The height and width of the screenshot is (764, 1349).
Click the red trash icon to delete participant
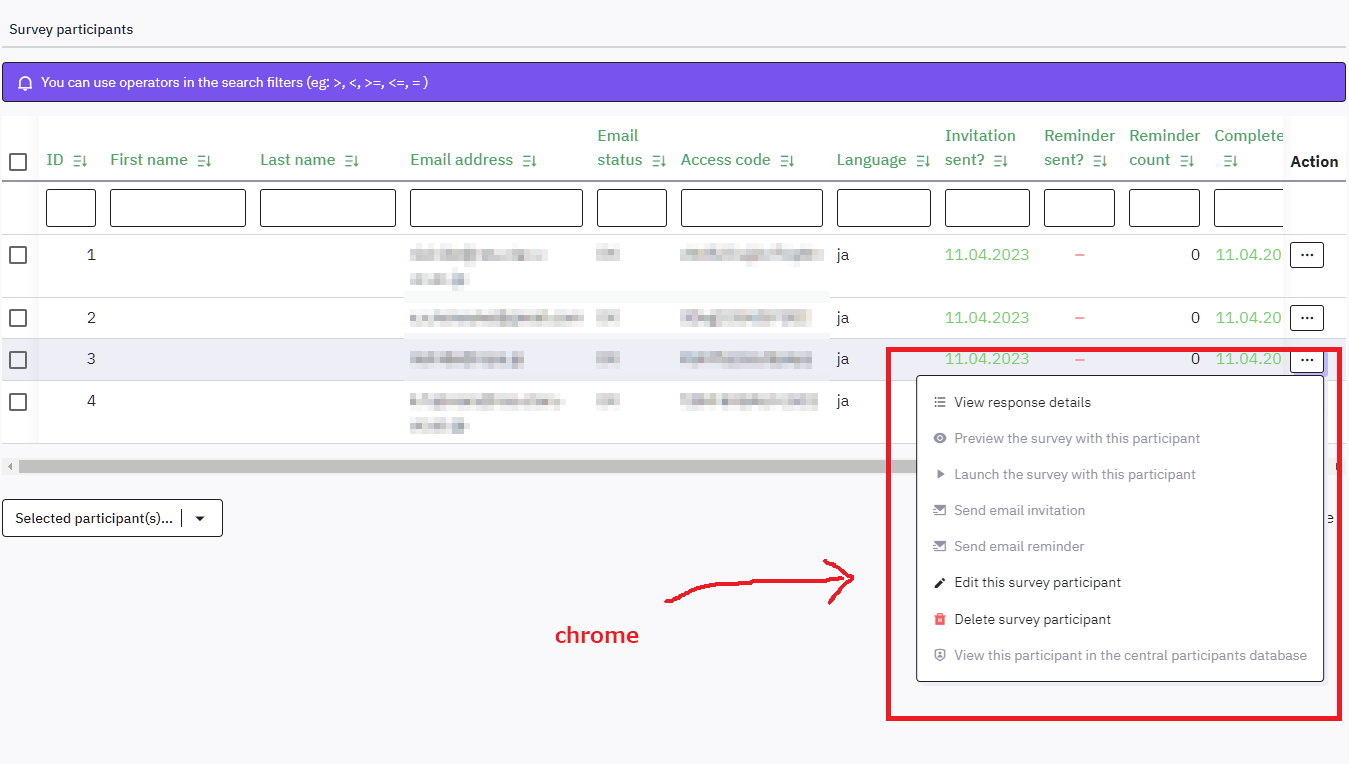(x=939, y=620)
